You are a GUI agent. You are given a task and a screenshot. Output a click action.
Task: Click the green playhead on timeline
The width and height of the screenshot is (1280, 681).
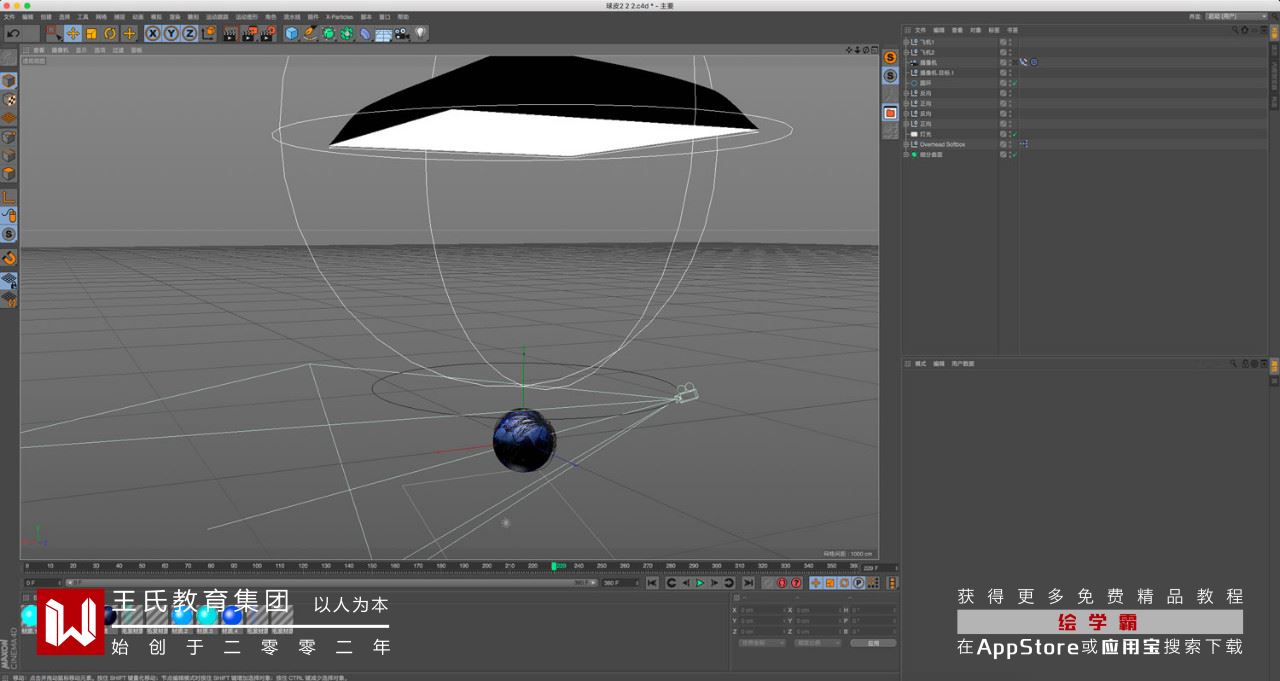(x=553, y=566)
